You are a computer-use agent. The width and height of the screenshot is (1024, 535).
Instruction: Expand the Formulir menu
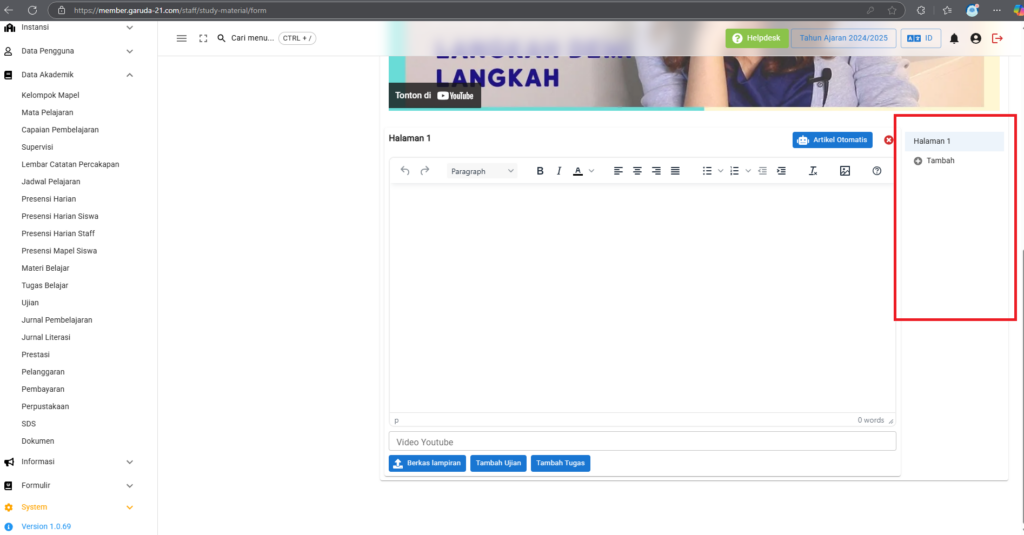(x=68, y=485)
